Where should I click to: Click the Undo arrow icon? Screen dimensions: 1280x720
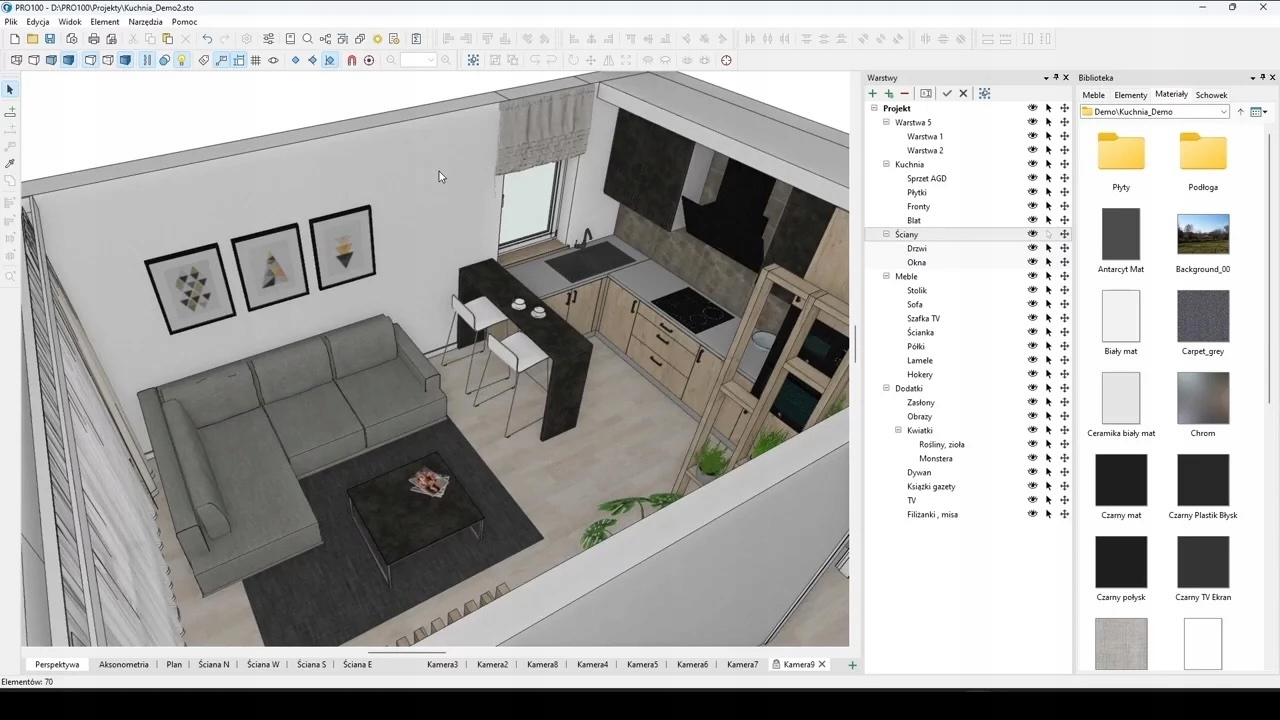(207, 39)
